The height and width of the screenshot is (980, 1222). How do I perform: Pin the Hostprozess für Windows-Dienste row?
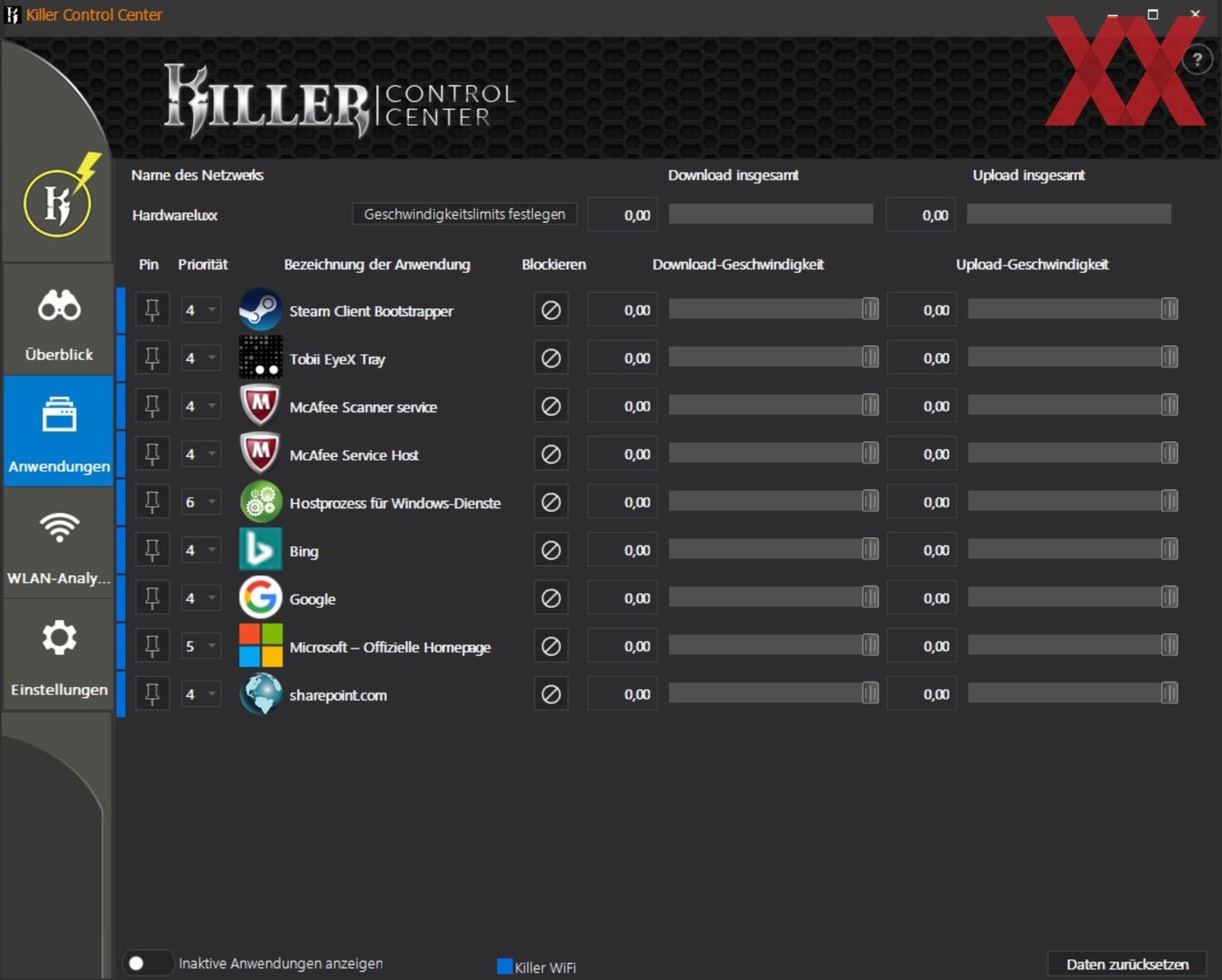click(x=152, y=502)
